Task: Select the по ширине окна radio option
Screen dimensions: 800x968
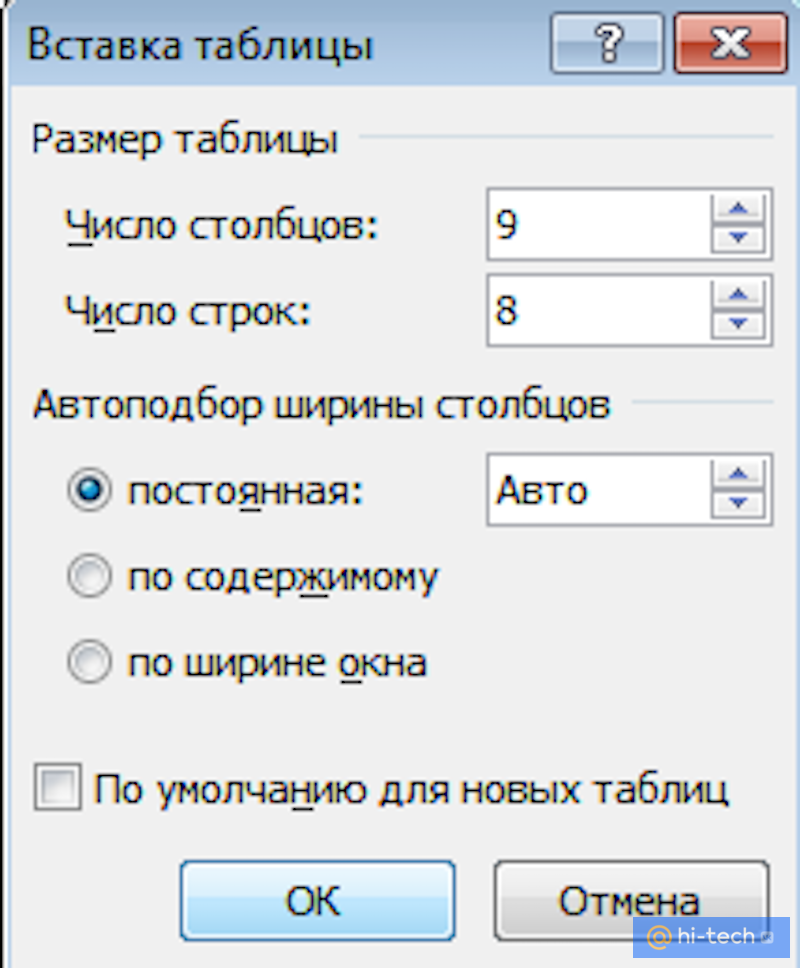Action: [x=90, y=661]
